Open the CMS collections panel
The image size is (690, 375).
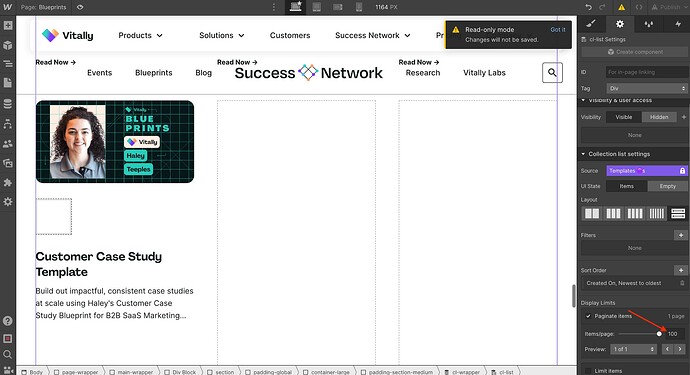pyautogui.click(x=8, y=104)
